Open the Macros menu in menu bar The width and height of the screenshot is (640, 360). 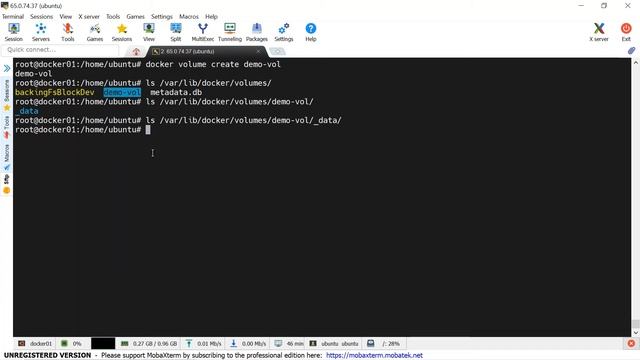pyautogui.click(x=189, y=17)
